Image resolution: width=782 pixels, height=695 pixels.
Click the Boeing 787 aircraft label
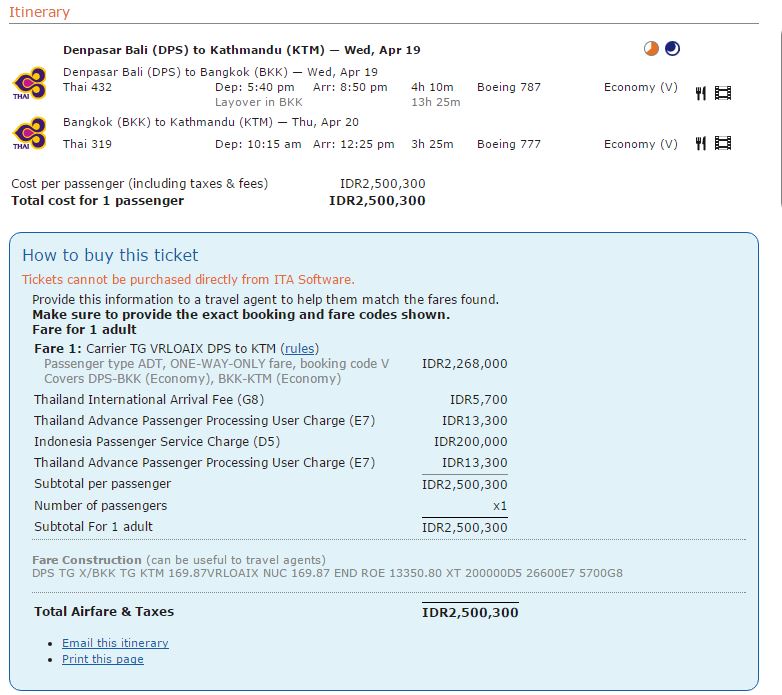[509, 87]
